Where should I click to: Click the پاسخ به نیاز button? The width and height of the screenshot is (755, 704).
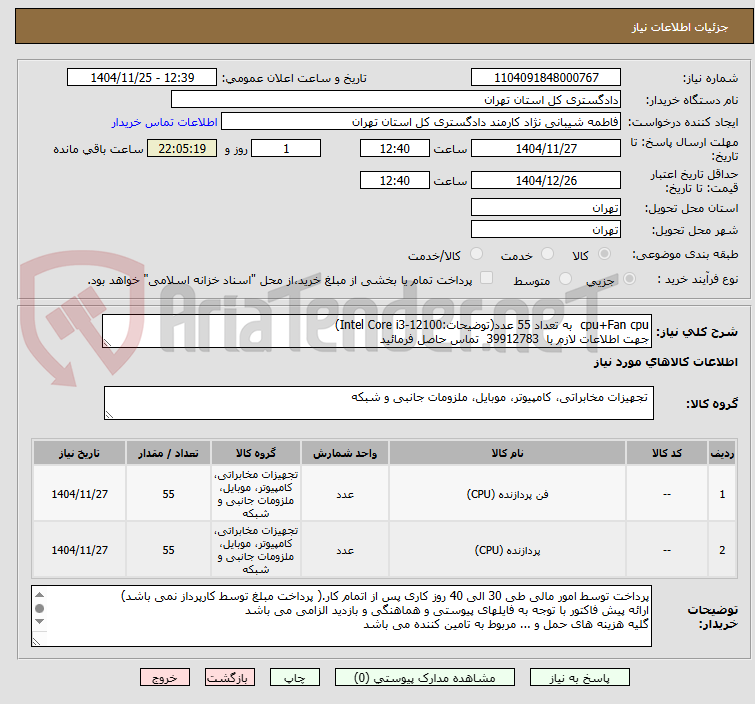point(580,678)
